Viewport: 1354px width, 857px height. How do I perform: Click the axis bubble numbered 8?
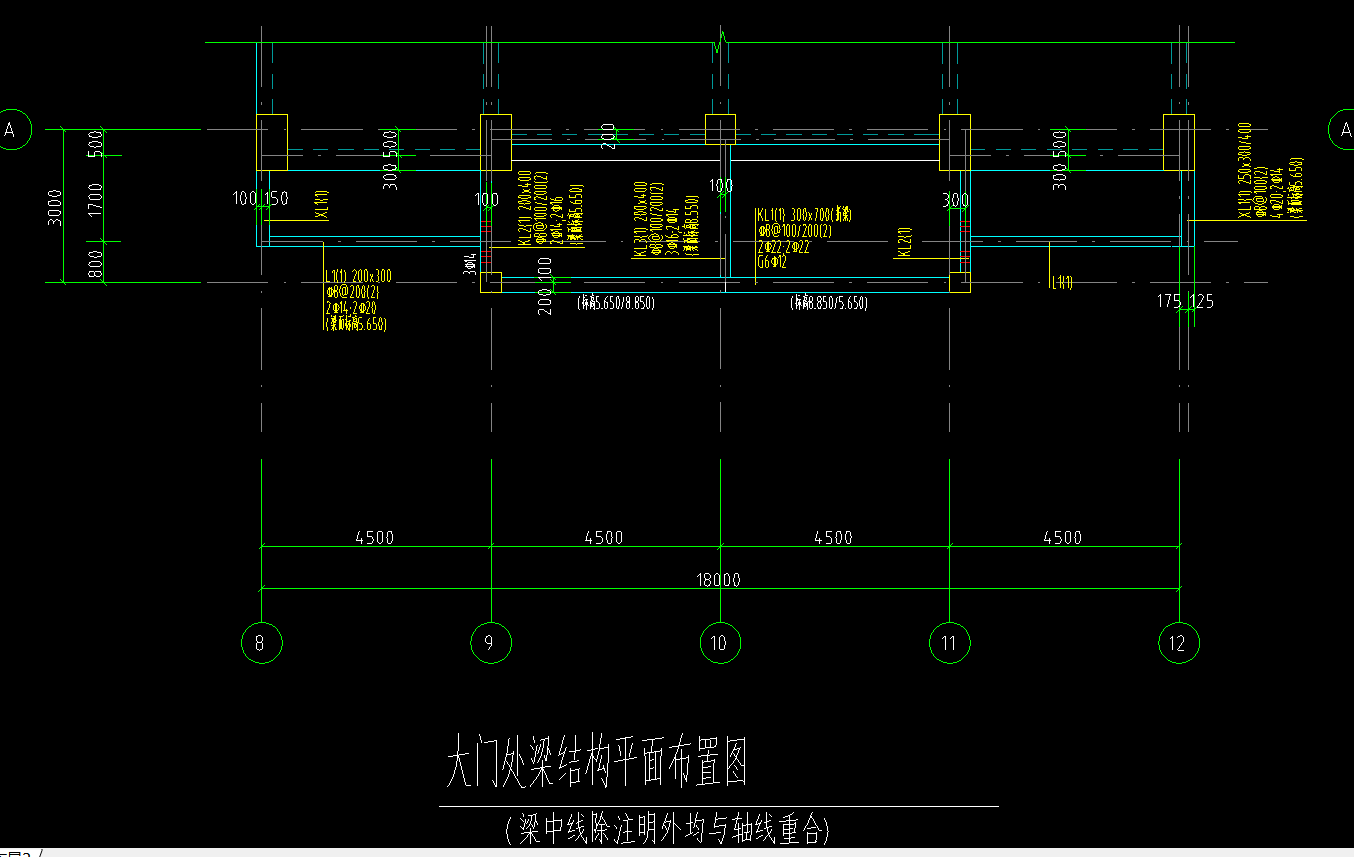261,643
